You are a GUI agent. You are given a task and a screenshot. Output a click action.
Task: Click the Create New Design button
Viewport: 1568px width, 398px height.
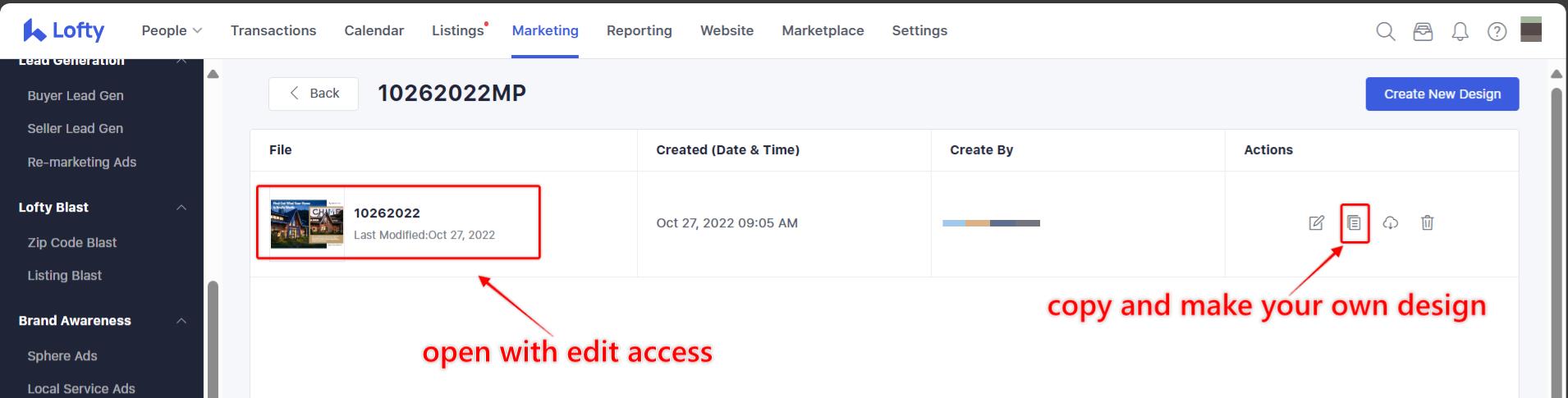pyautogui.click(x=1442, y=94)
